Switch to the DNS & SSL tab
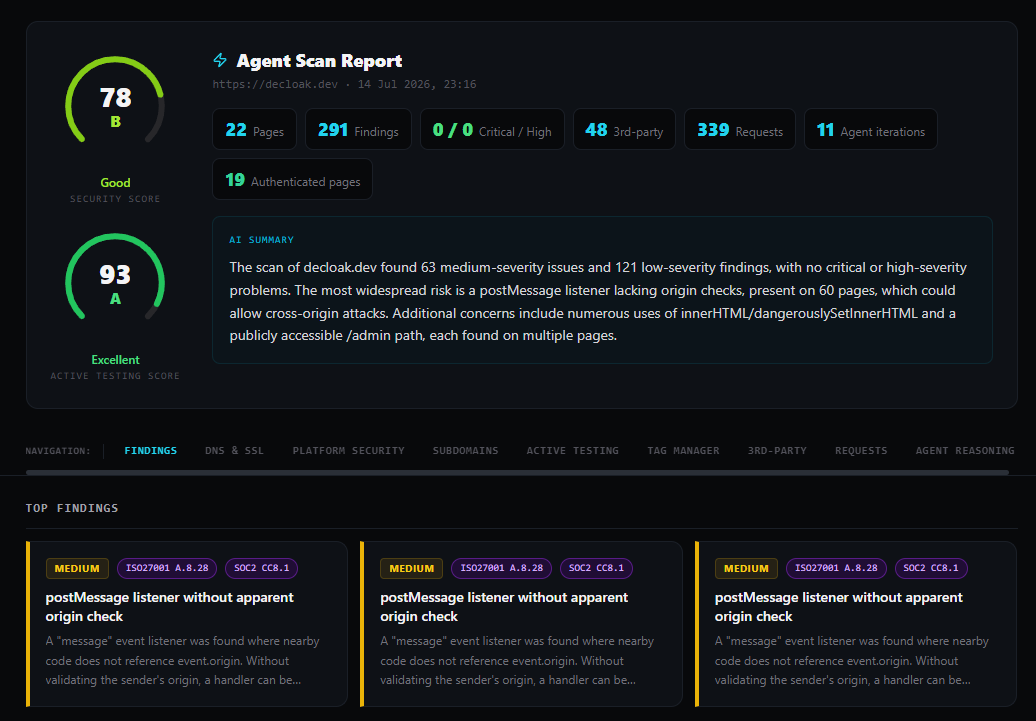The height and width of the screenshot is (721, 1036). tap(234, 451)
